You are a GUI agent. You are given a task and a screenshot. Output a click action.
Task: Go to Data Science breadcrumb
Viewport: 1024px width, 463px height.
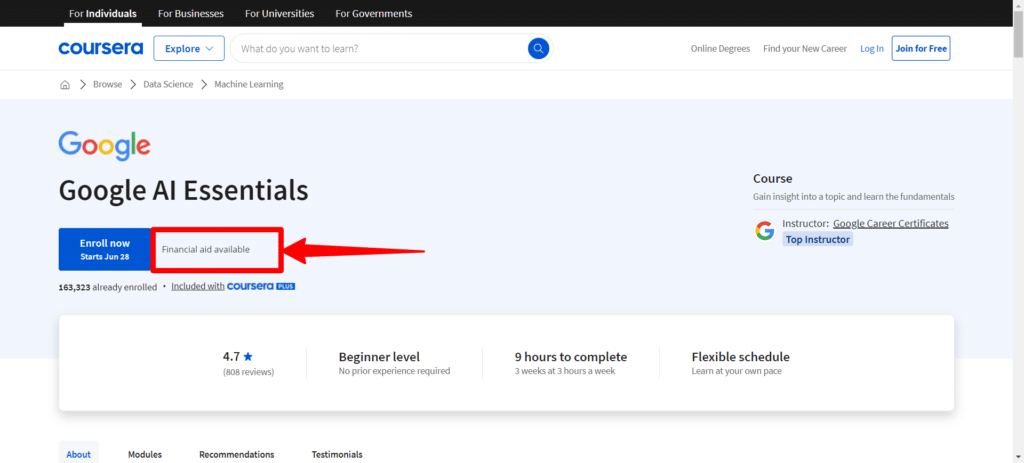[x=168, y=84]
